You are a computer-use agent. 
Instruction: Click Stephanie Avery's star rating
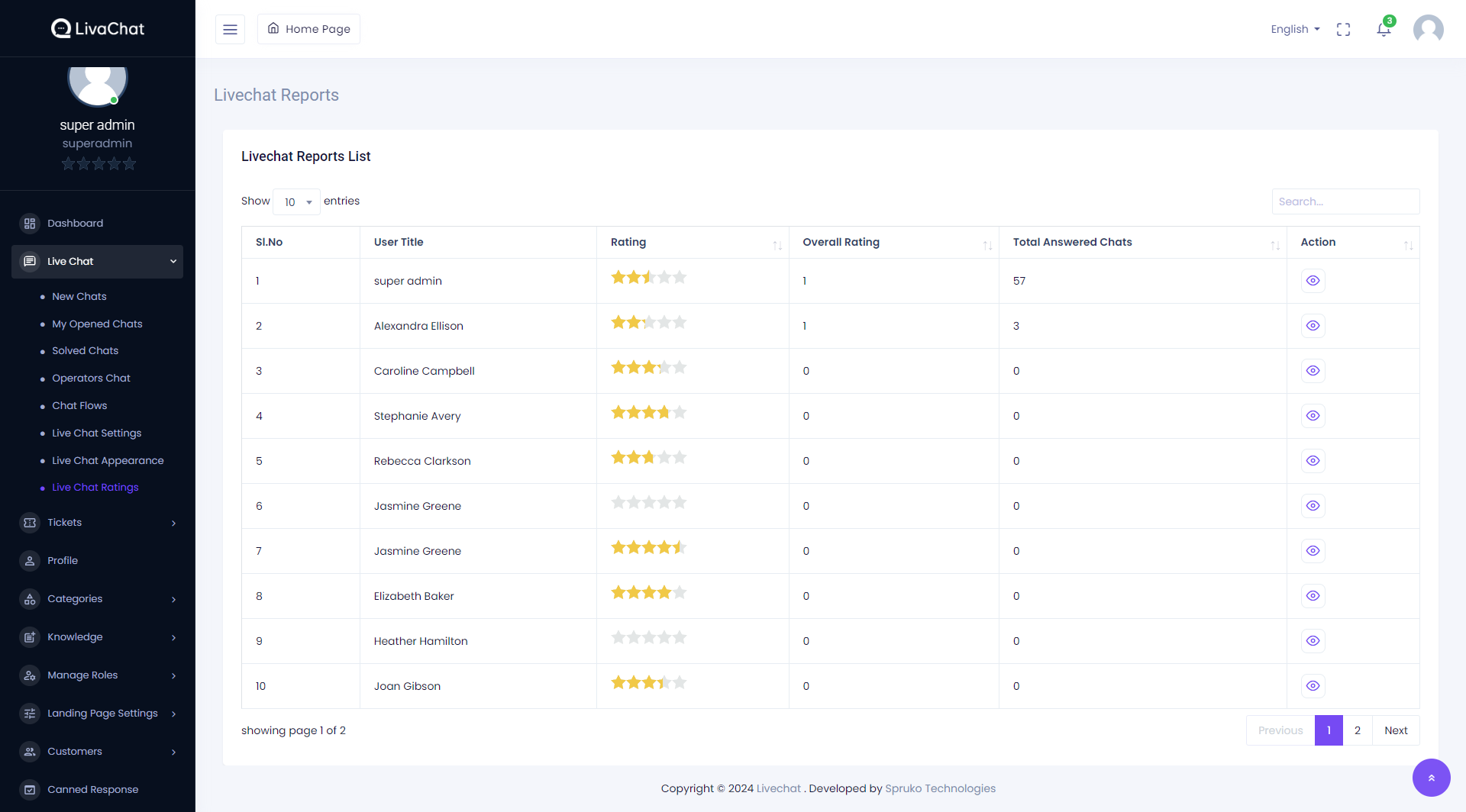(648, 413)
